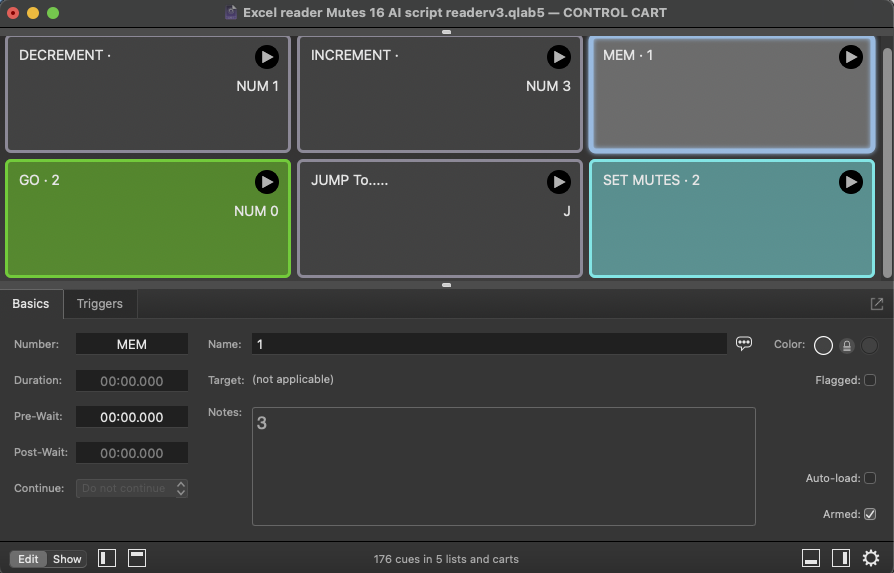
Task: Enable the Flagged checkbox
Action: (x=870, y=380)
